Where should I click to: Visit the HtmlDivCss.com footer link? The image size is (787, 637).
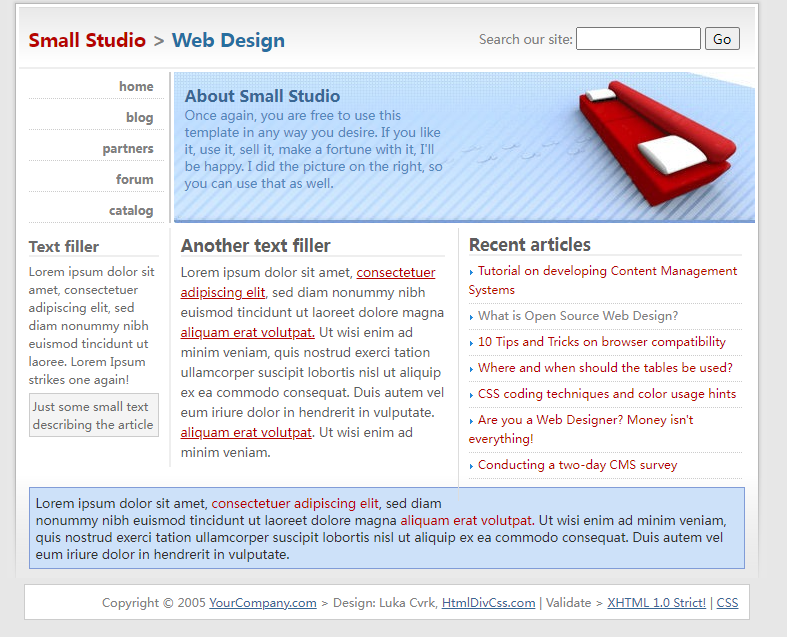(x=488, y=603)
